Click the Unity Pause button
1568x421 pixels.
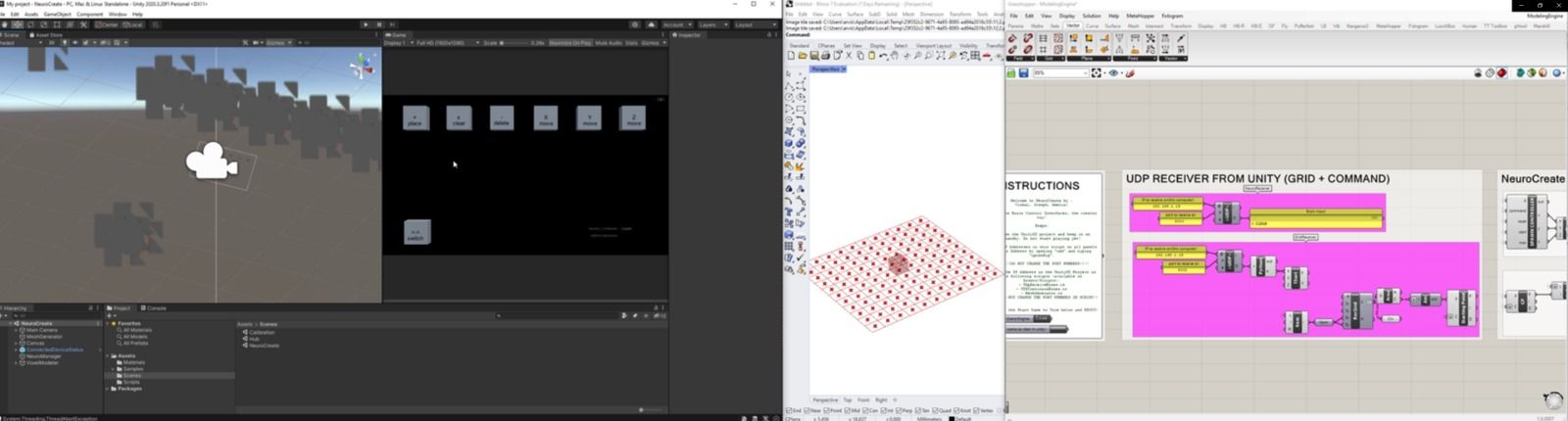click(x=379, y=24)
